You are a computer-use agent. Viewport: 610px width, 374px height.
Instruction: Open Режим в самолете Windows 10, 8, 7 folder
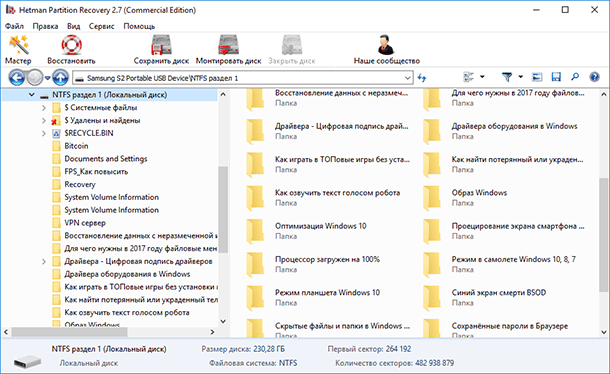pos(499,264)
